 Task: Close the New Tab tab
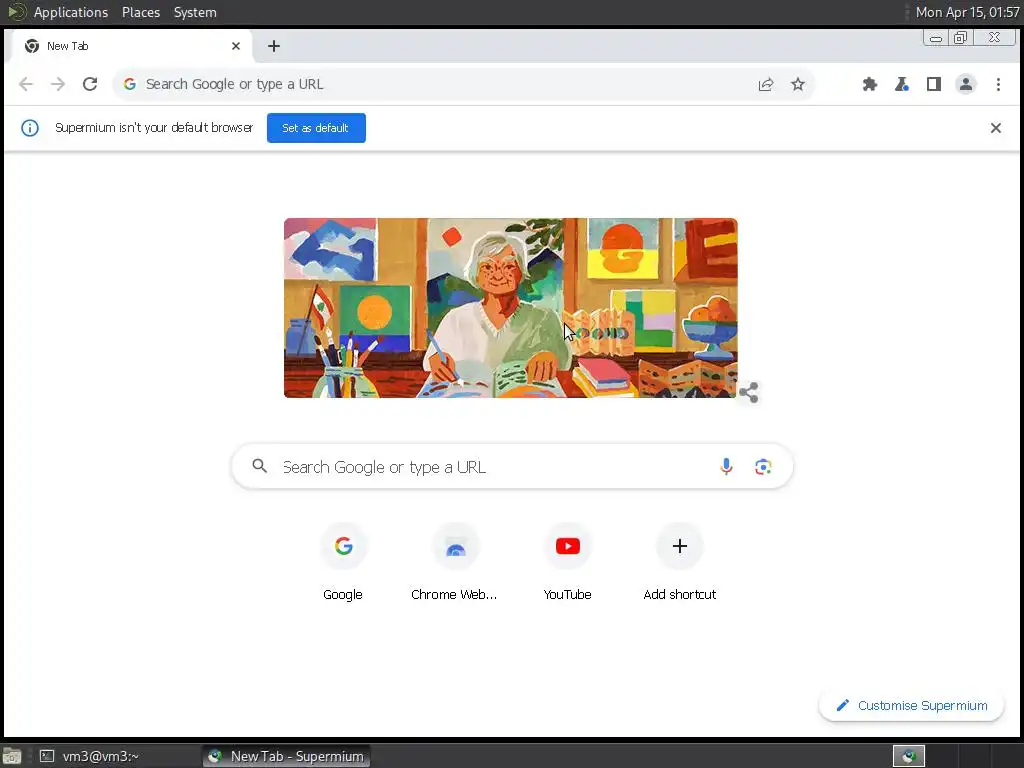coord(236,46)
